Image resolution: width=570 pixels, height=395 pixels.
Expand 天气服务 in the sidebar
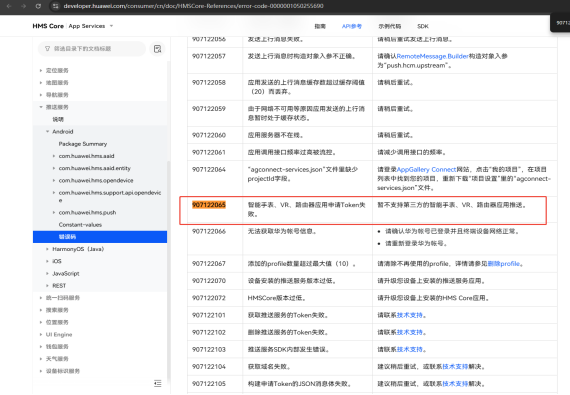[x=41, y=359]
